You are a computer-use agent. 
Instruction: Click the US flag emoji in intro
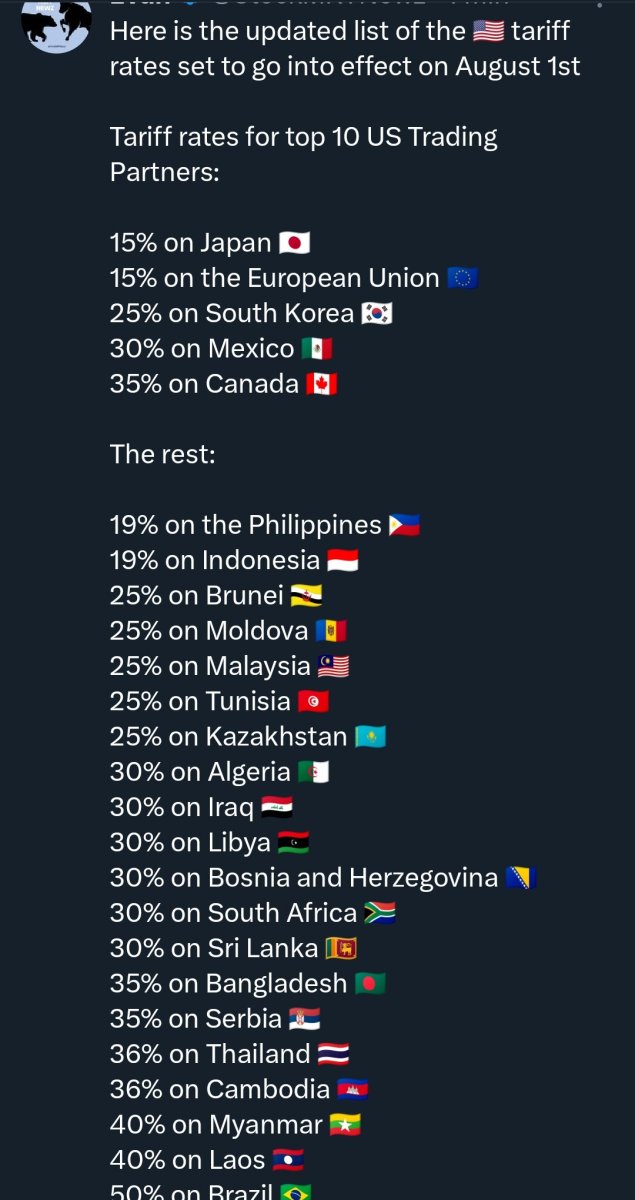pos(488,31)
